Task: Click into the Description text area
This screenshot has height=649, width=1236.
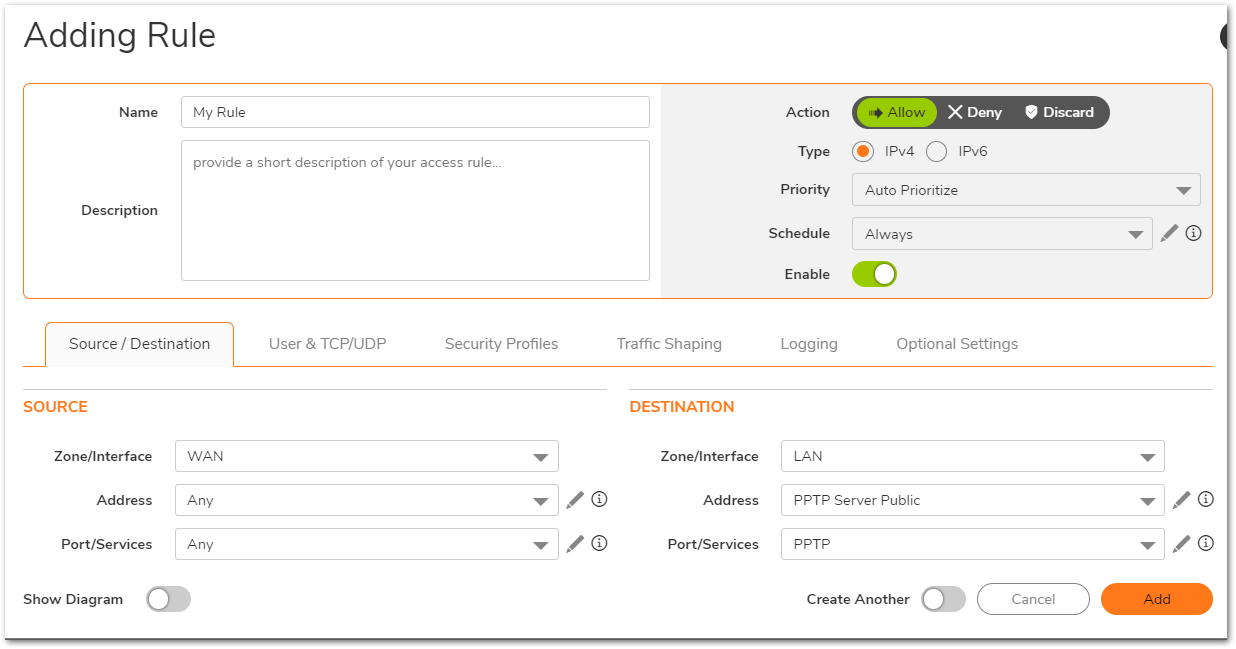Action: pos(415,210)
